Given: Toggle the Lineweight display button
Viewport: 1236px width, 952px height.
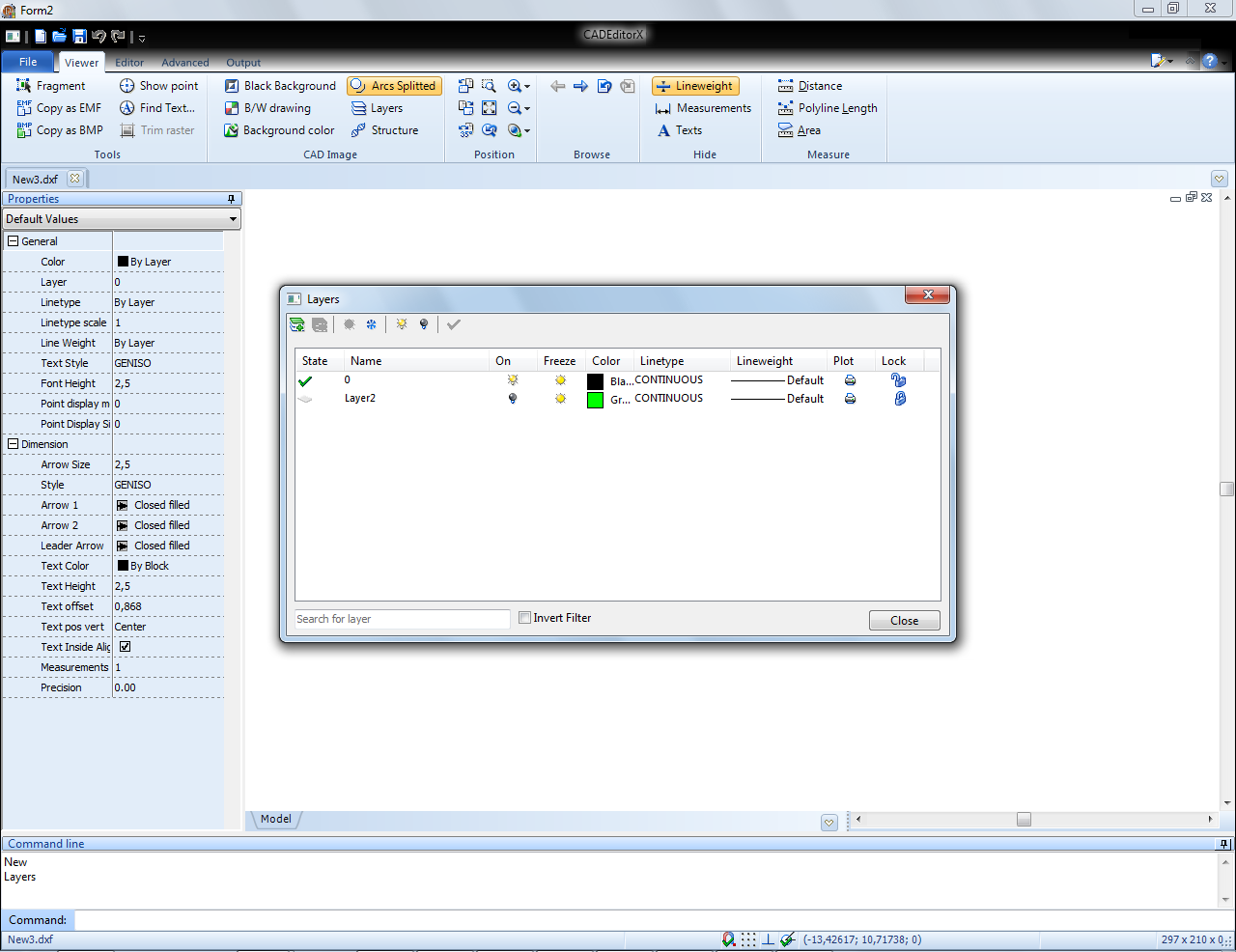Looking at the screenshot, I should (695, 86).
